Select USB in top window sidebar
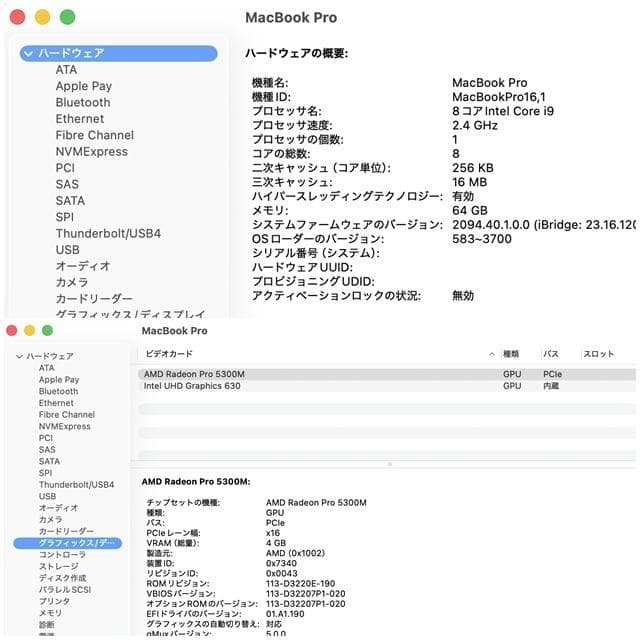Viewport: 640px width, 640px height. [x=67, y=250]
